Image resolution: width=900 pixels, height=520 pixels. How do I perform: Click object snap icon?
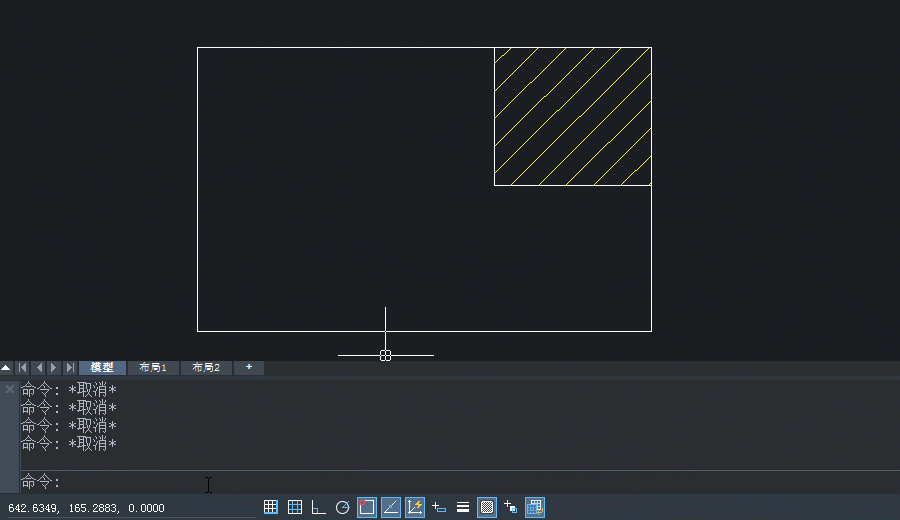click(x=367, y=507)
